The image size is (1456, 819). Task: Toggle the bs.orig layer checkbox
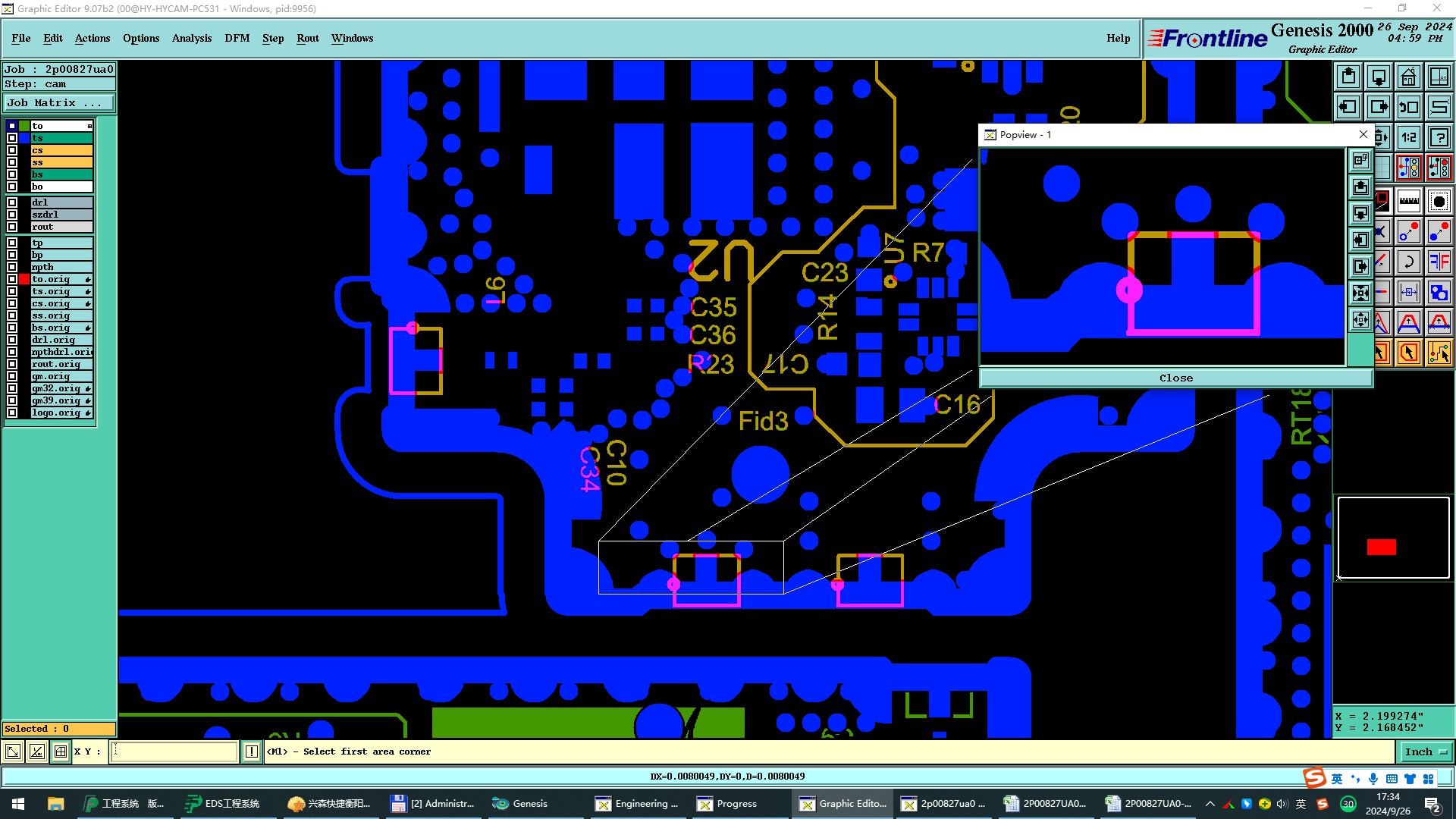pyautogui.click(x=12, y=328)
